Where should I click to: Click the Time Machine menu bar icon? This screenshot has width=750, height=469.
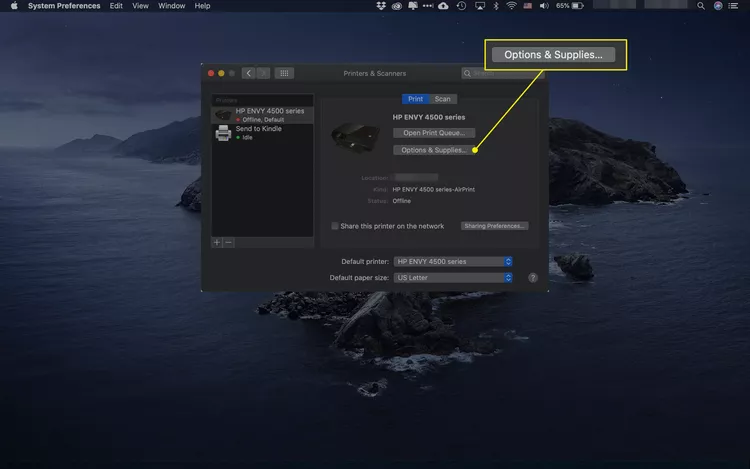click(x=461, y=6)
